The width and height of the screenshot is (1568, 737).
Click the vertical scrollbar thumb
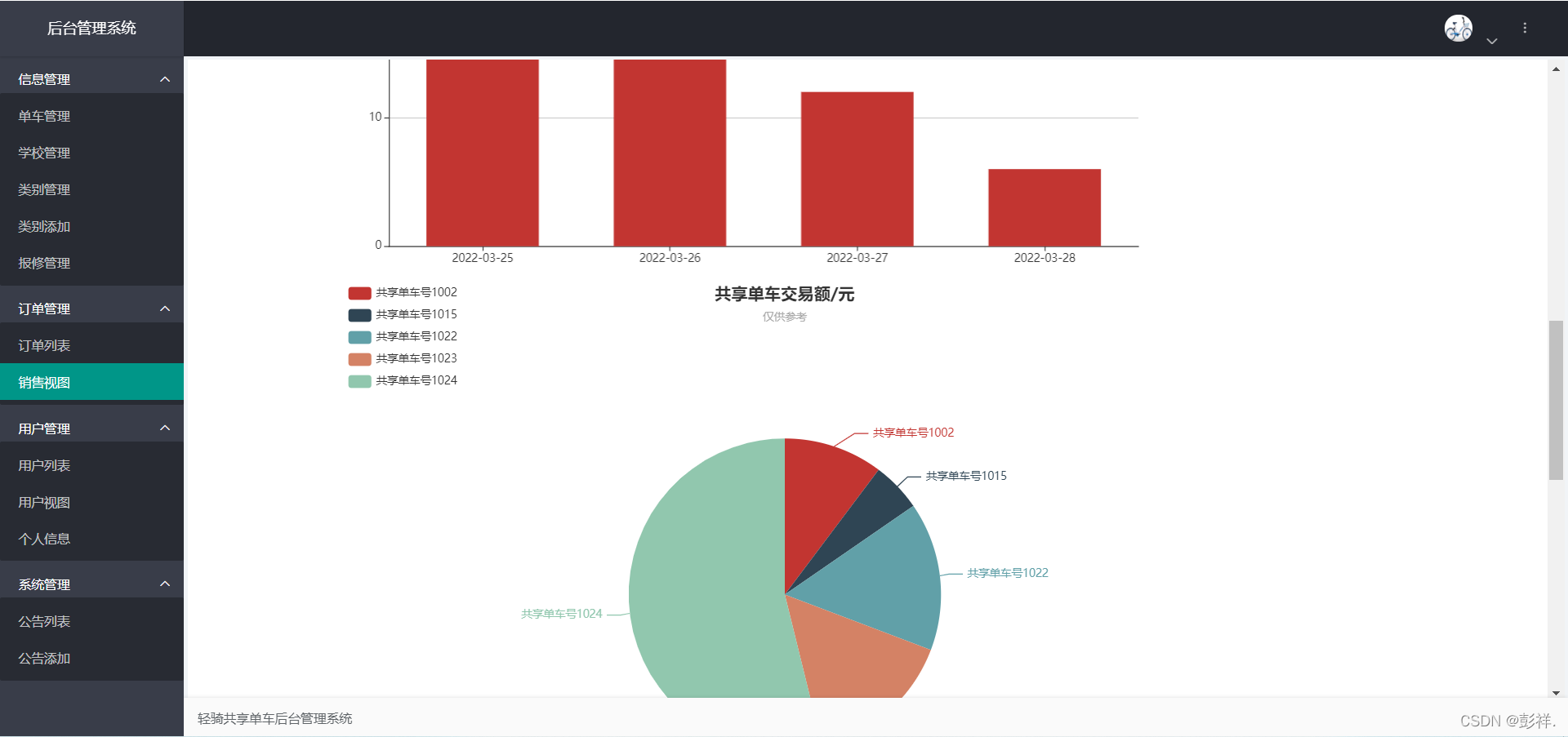pos(1556,400)
